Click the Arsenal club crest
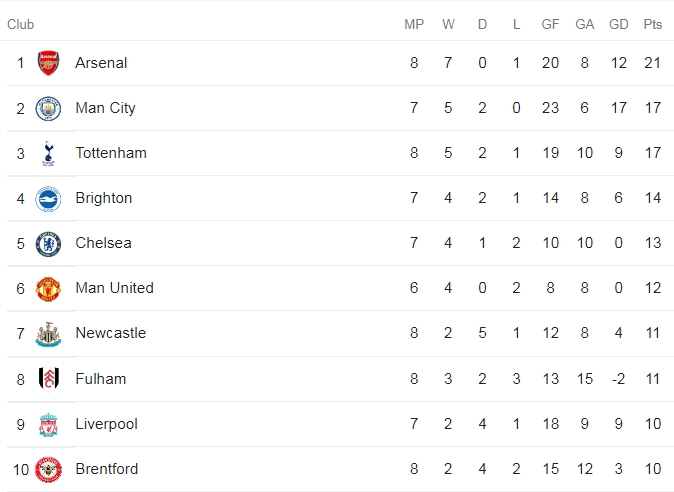The image size is (674, 492). coord(48,63)
